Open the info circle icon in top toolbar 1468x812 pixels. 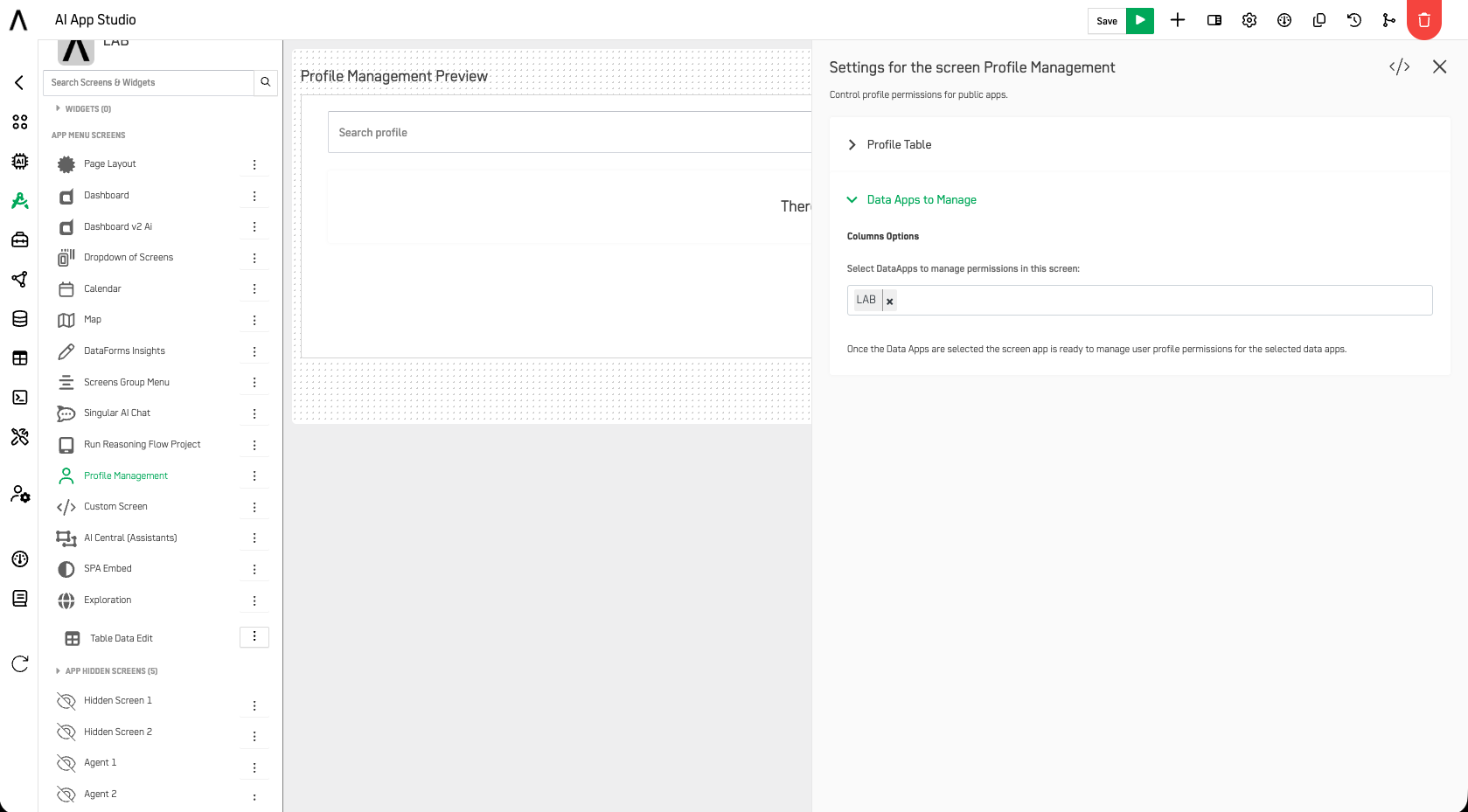(x=1284, y=20)
